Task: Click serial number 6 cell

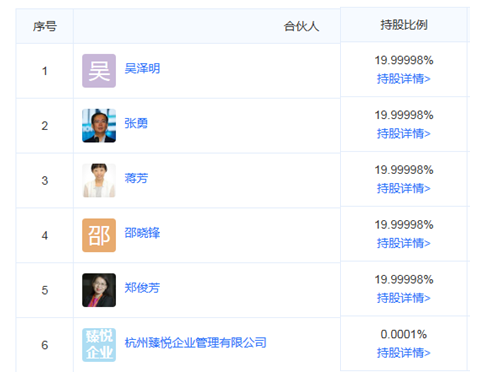Action: point(45,345)
